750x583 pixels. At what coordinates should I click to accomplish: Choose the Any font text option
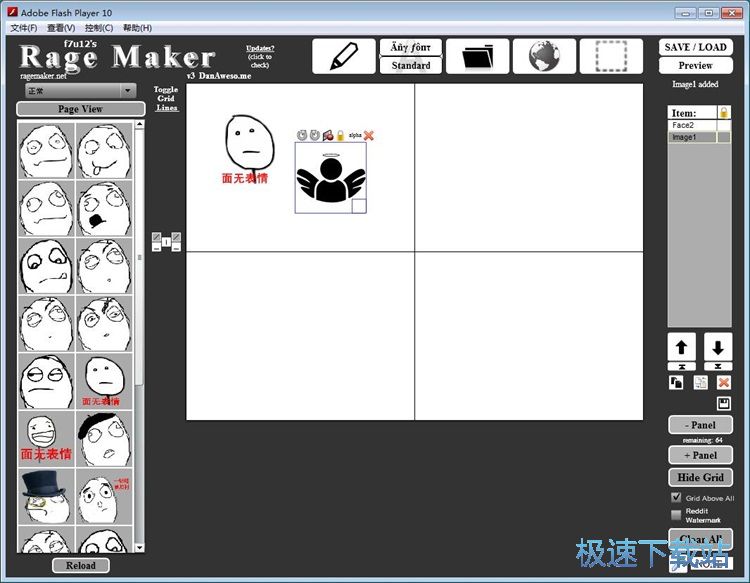click(x=410, y=47)
